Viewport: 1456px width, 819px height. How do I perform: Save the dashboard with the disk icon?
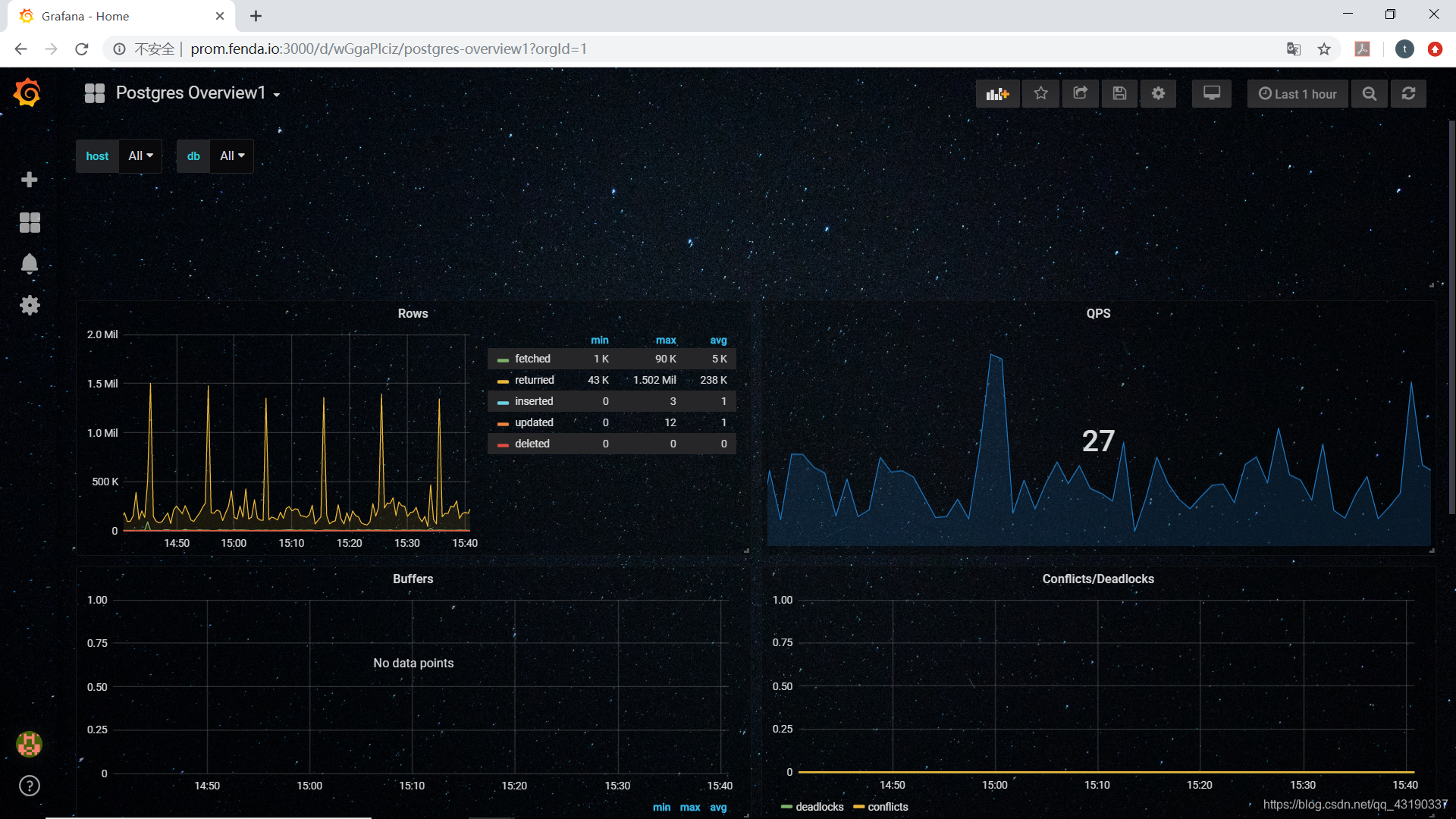(x=1119, y=93)
